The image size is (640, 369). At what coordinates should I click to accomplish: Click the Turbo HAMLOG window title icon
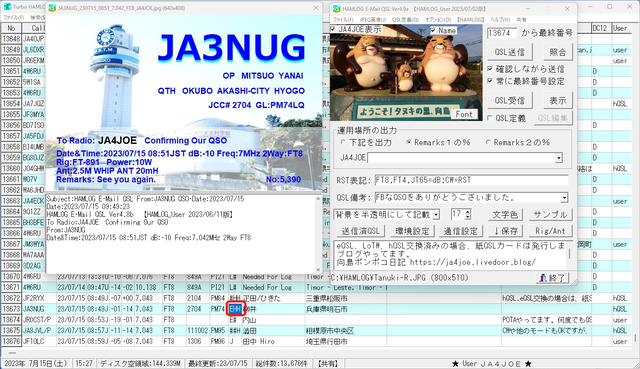coord(7,7)
